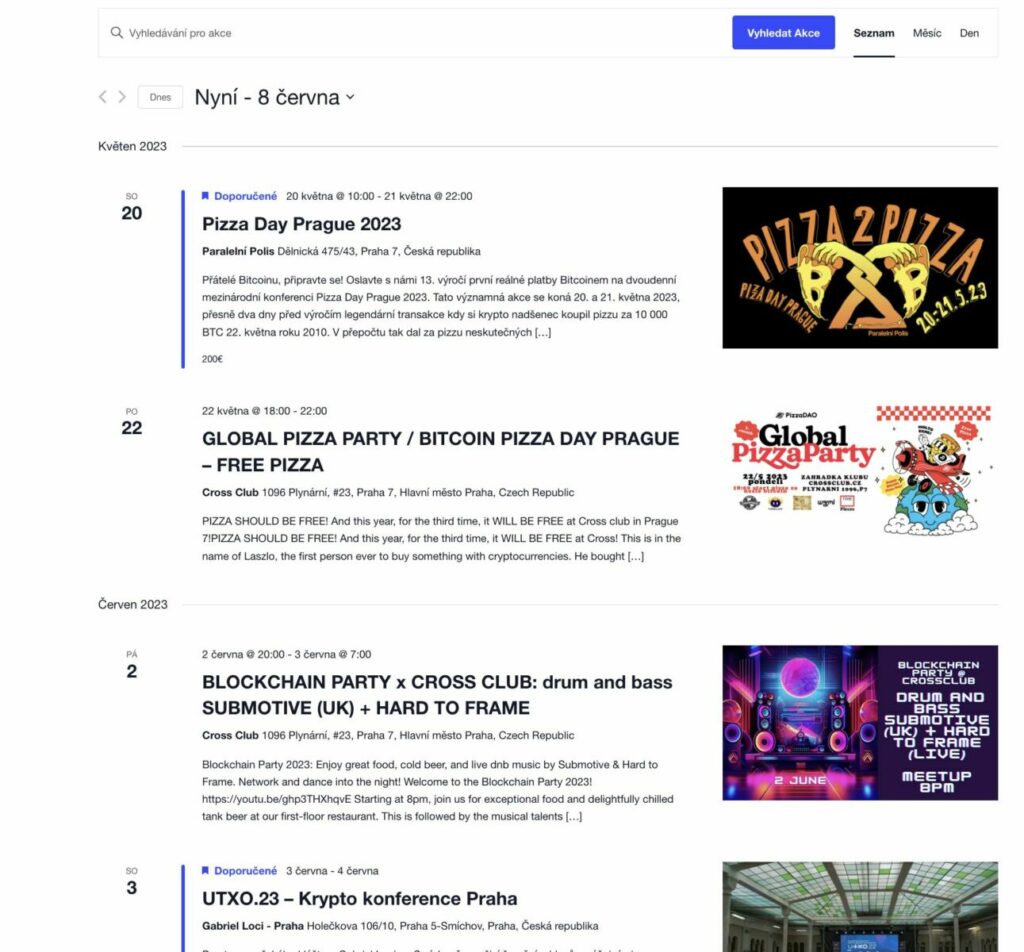Click the Blockchain Party drum and bass thumbnail
1024x952 pixels.
click(859, 723)
